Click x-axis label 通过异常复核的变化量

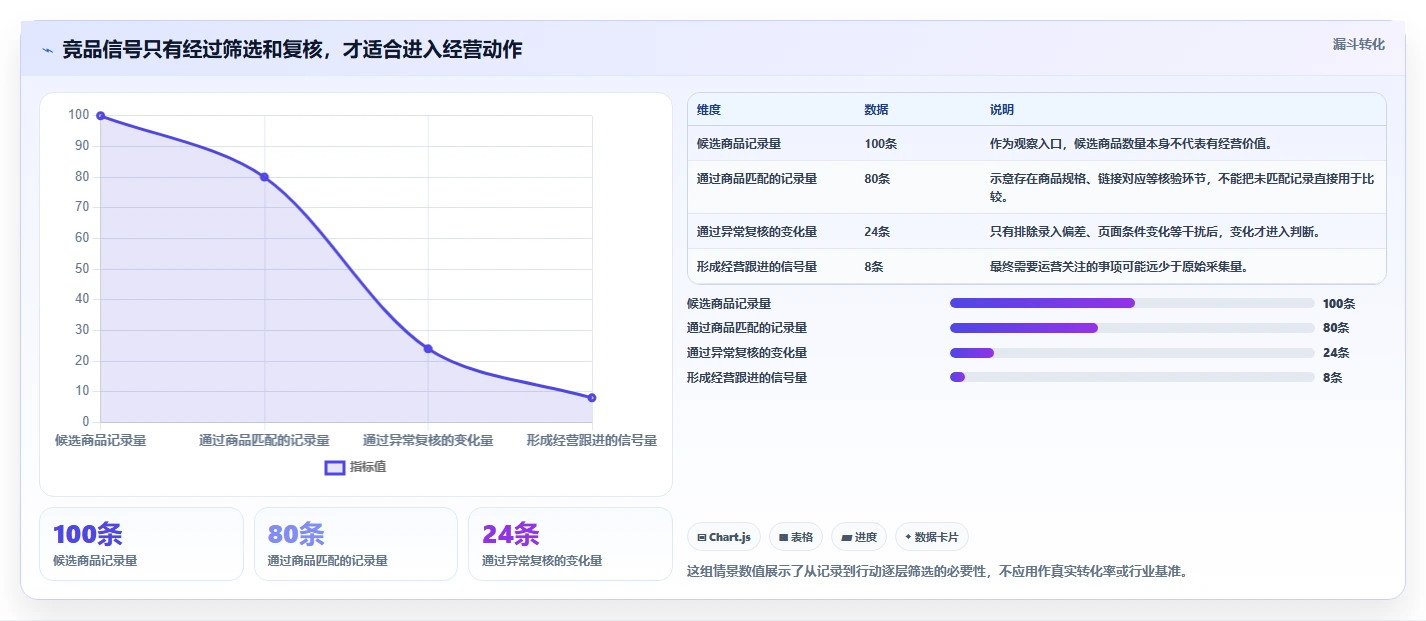coord(428,441)
